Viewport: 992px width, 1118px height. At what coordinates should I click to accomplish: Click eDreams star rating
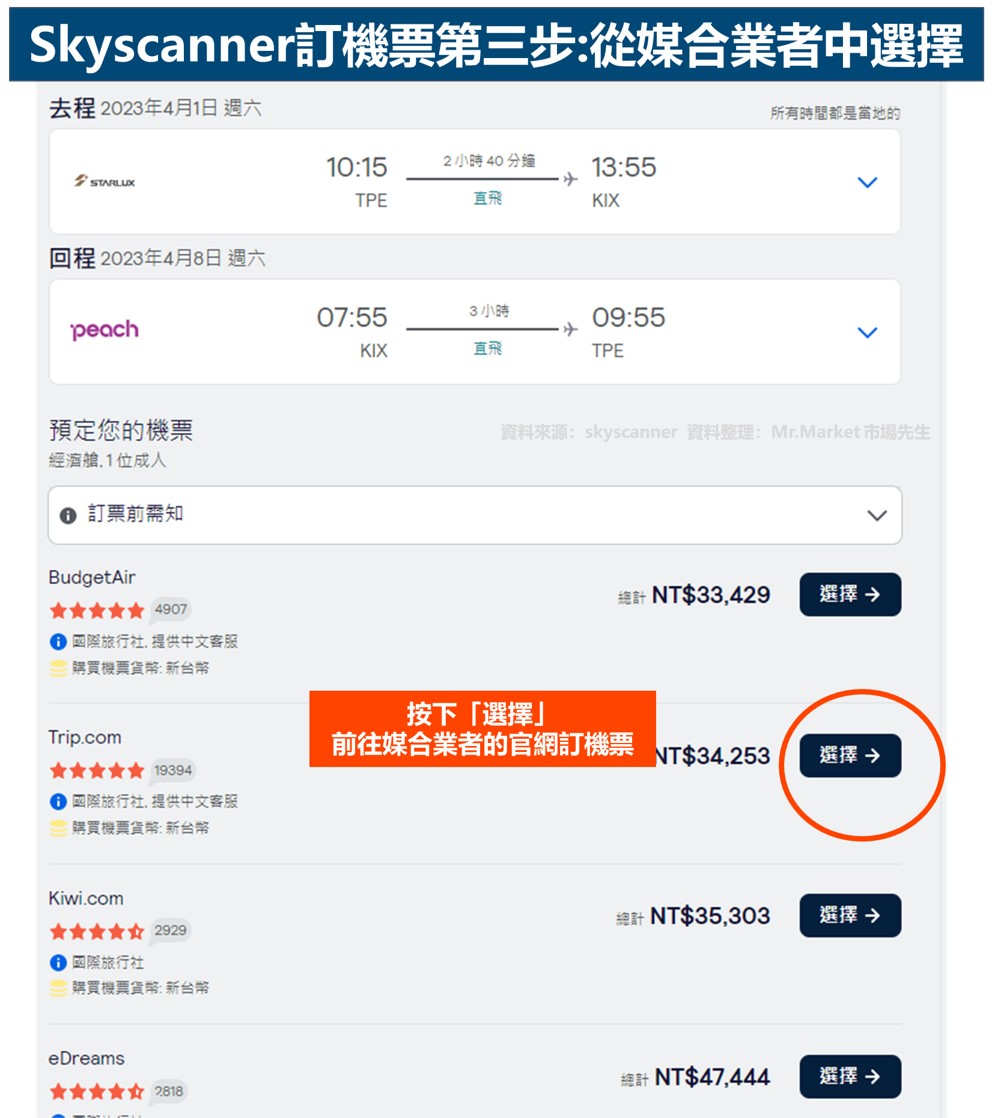(97, 1092)
